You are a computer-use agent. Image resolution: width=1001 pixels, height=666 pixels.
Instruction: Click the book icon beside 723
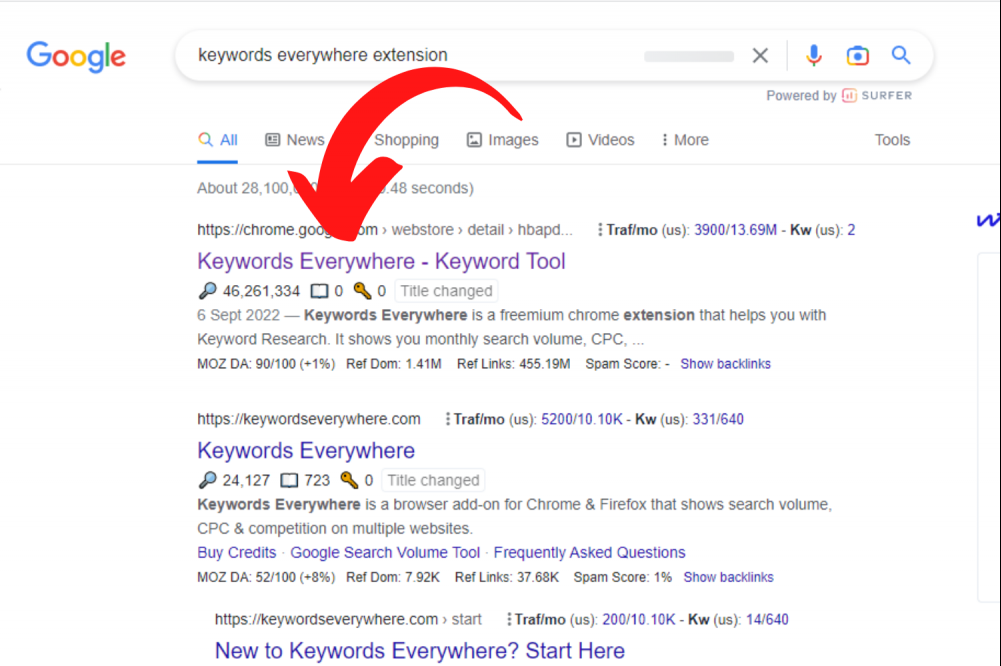[x=289, y=480]
